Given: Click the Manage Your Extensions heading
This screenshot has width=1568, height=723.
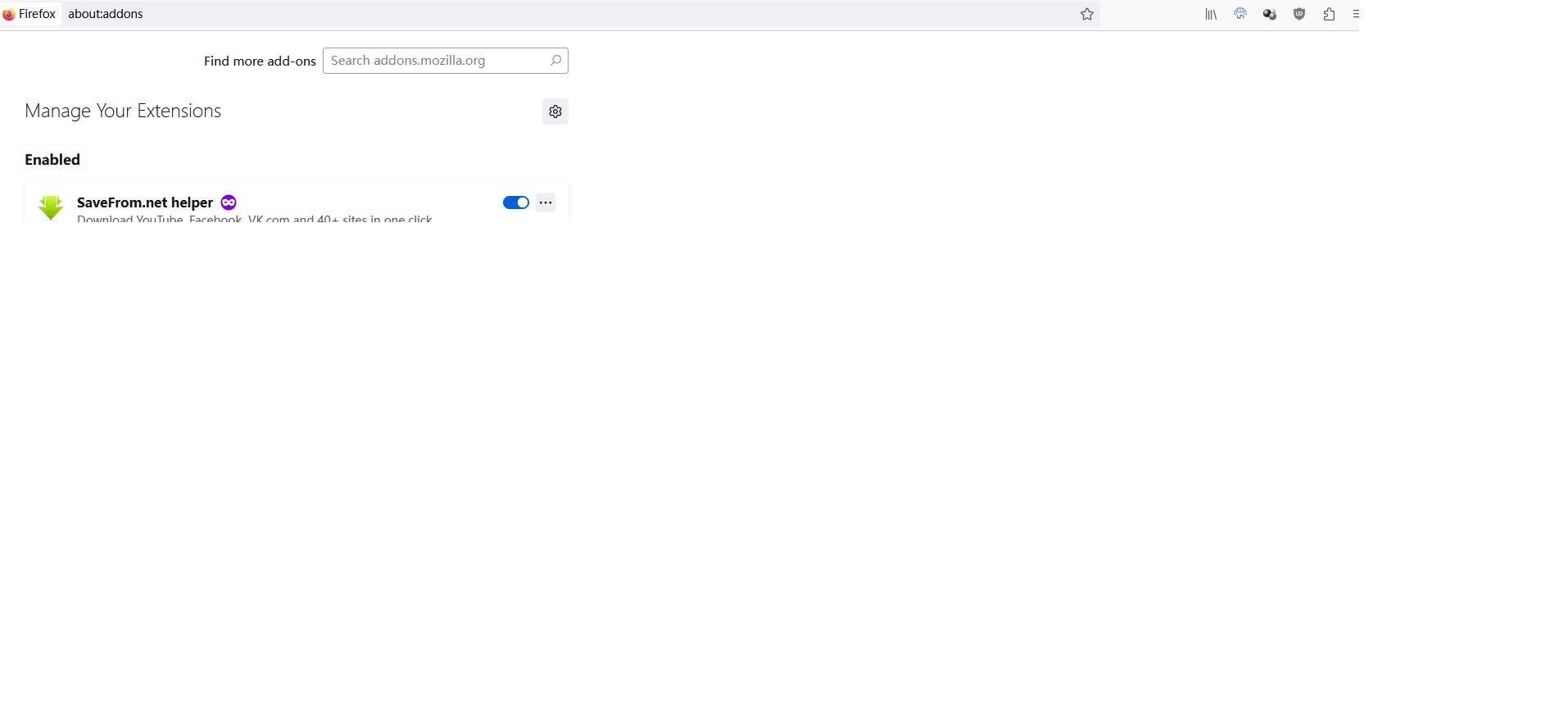Looking at the screenshot, I should pyautogui.click(x=123, y=111).
